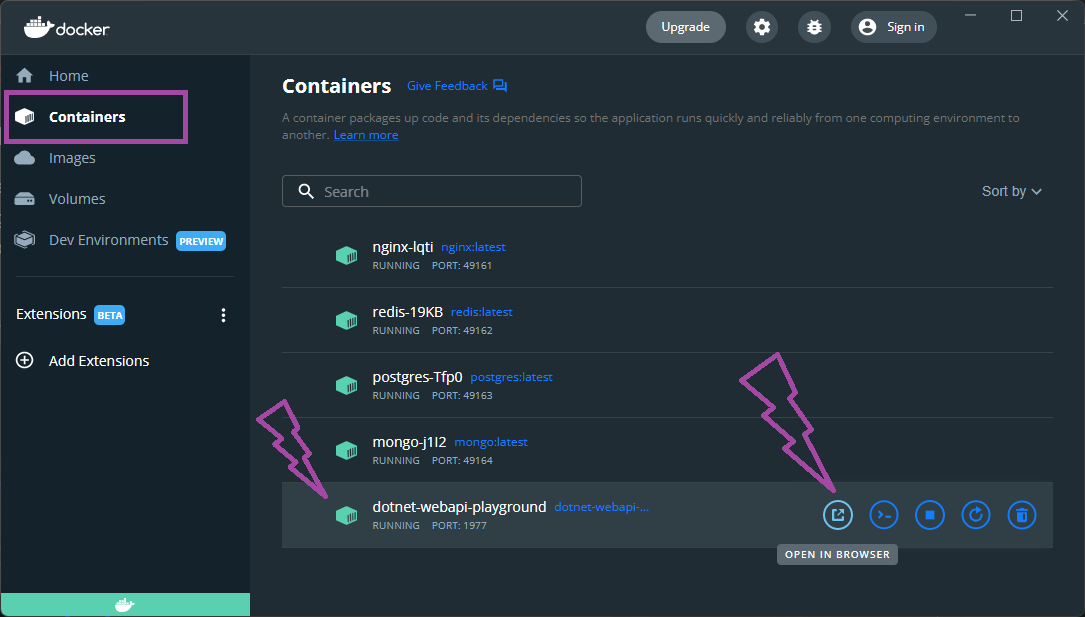The image size is (1085, 617).
Task: Open Dev Environments in sidebar
Action: click(109, 240)
